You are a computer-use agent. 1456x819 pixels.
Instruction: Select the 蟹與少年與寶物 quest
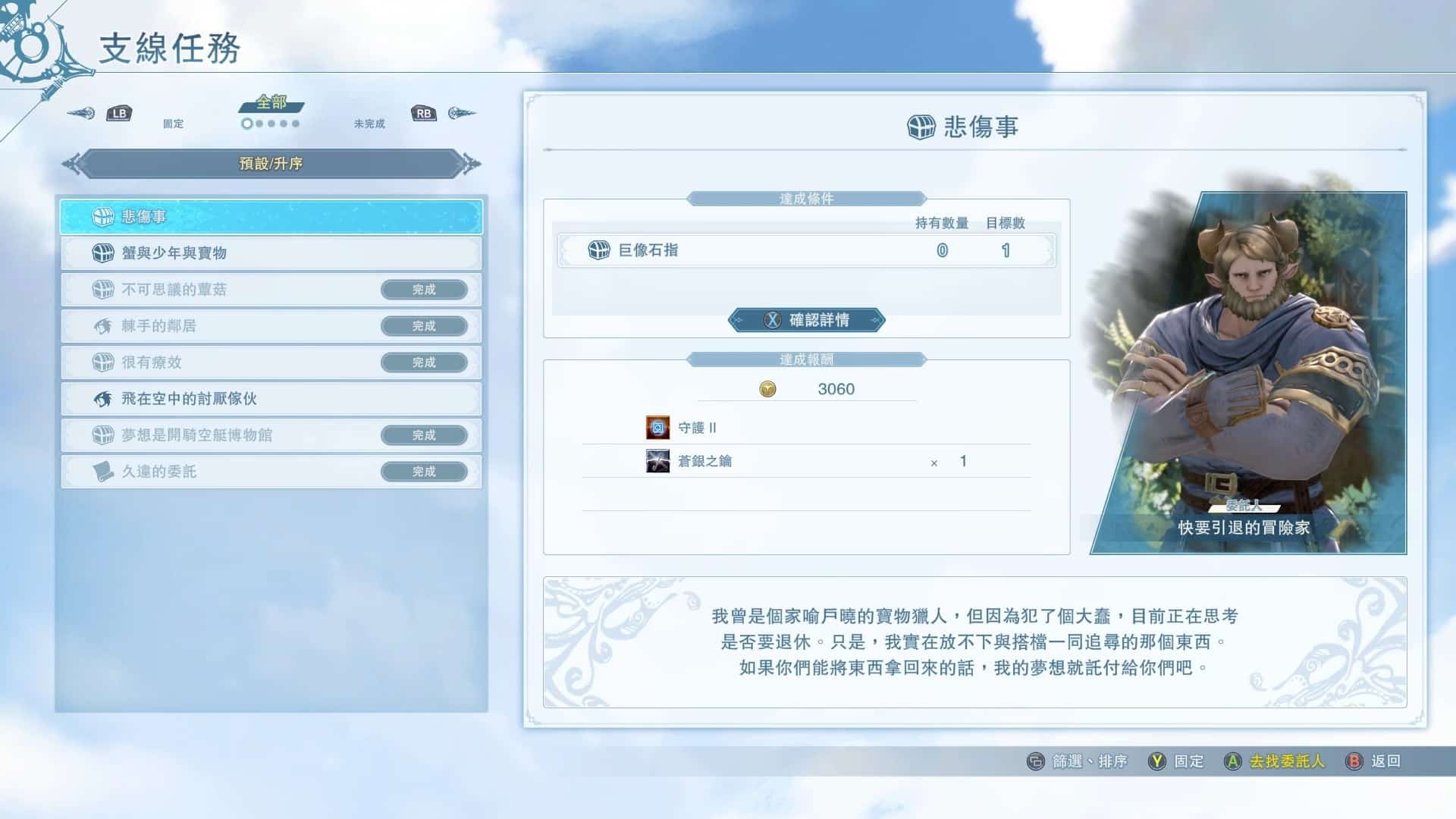pyautogui.click(x=271, y=253)
